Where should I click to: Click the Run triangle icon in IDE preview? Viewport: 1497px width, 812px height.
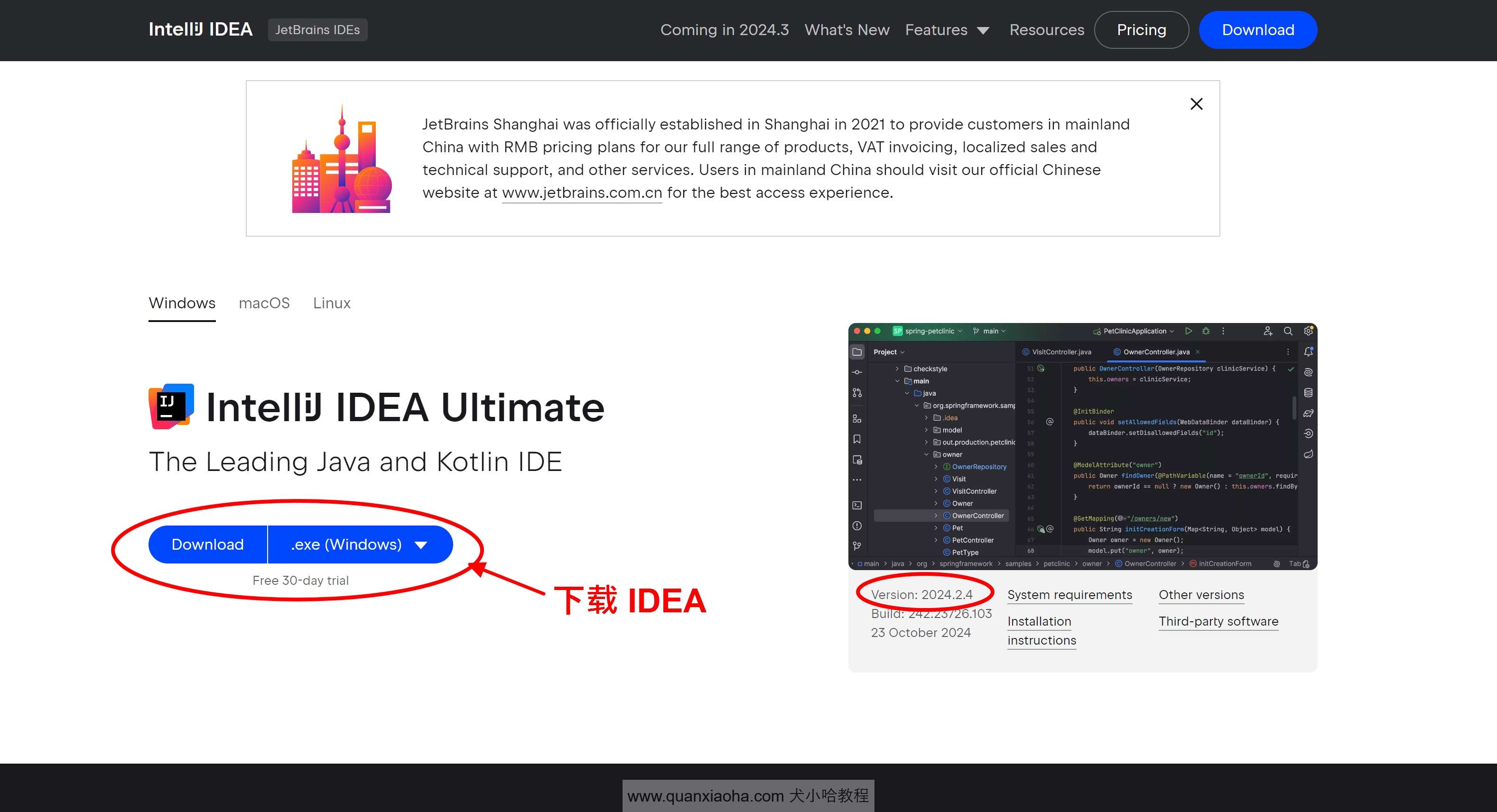[x=1189, y=331]
